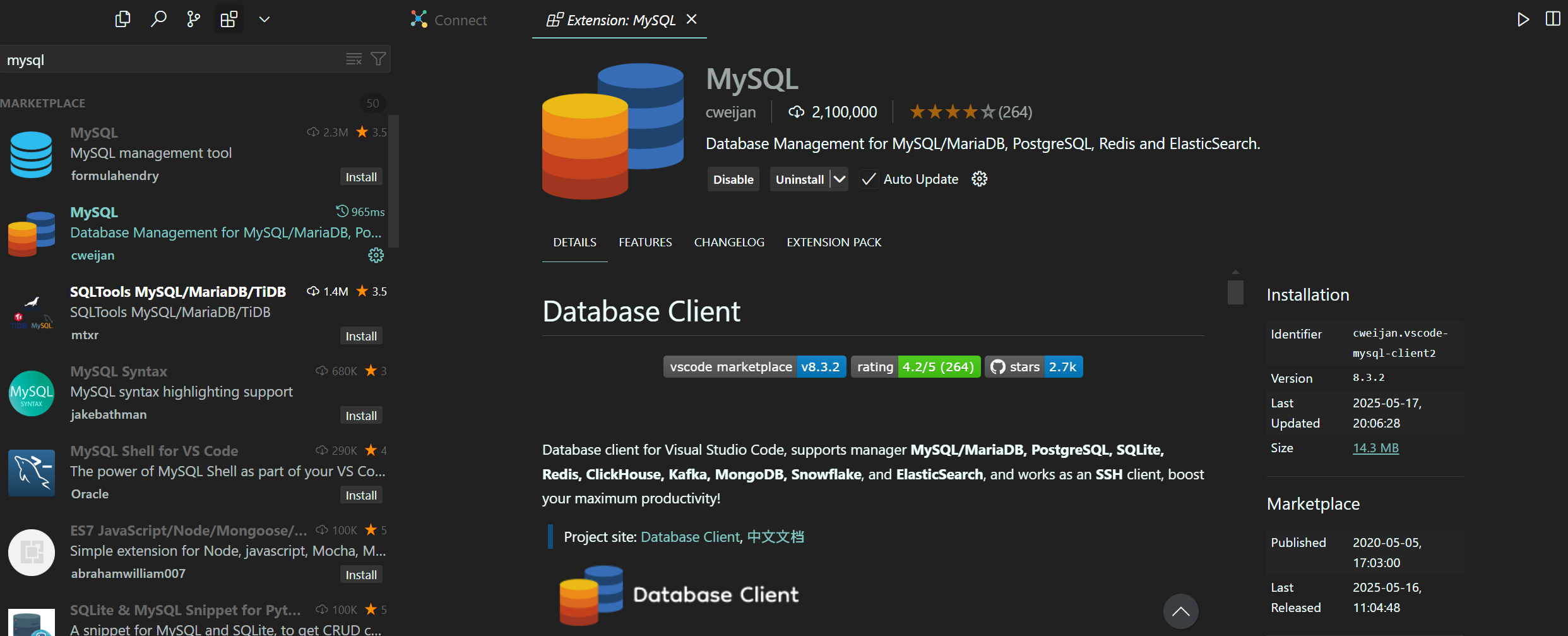Screen dimensions: 1568x636
Task: Select the Extensions view icon
Action: [x=229, y=20]
